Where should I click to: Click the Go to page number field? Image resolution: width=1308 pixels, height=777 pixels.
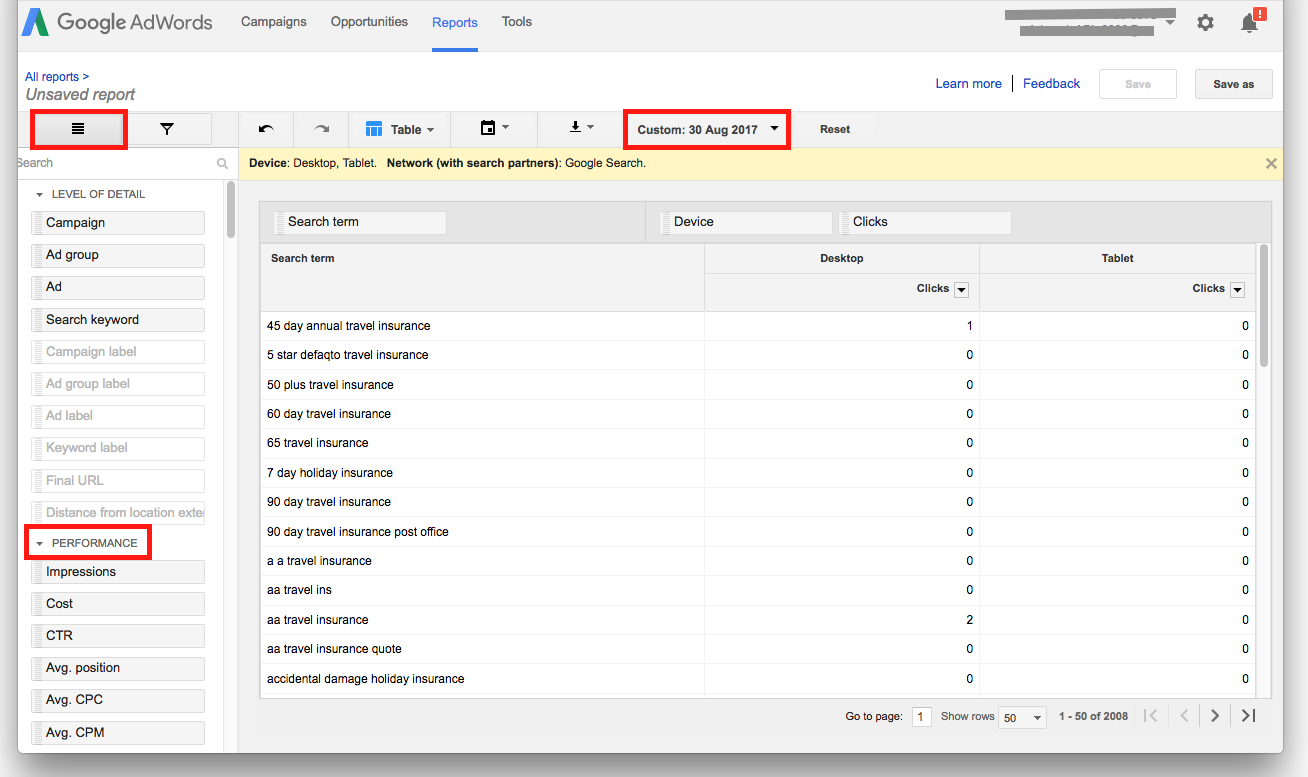[922, 717]
